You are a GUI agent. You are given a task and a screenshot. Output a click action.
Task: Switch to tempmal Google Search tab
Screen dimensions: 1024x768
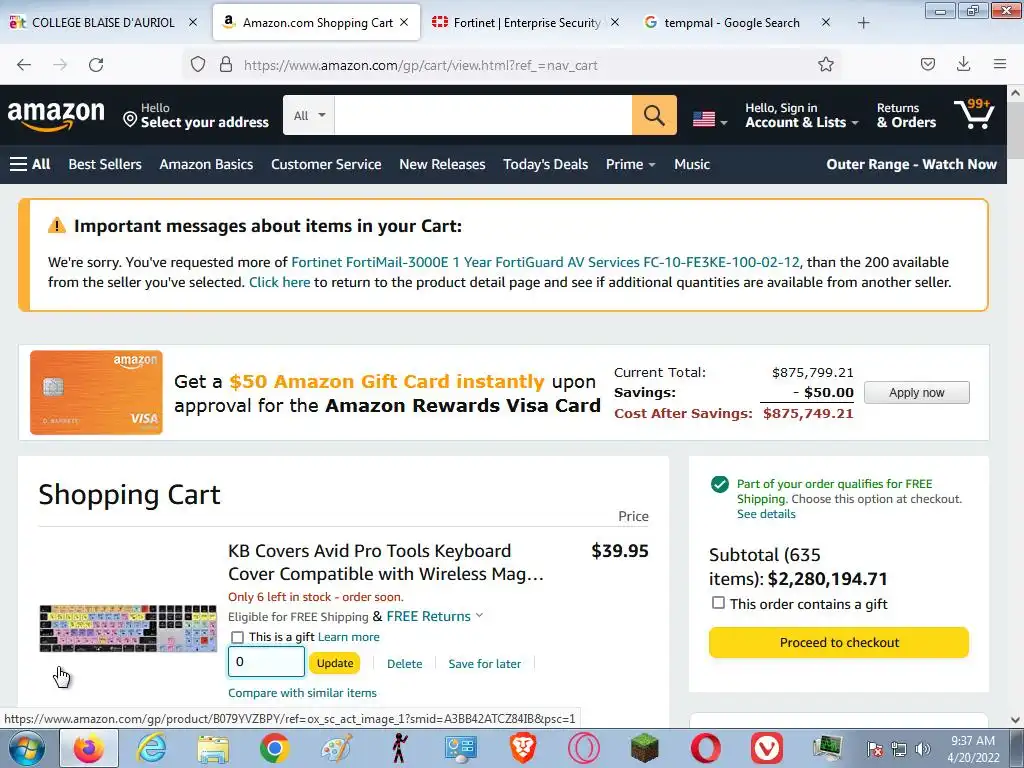pyautogui.click(x=731, y=22)
